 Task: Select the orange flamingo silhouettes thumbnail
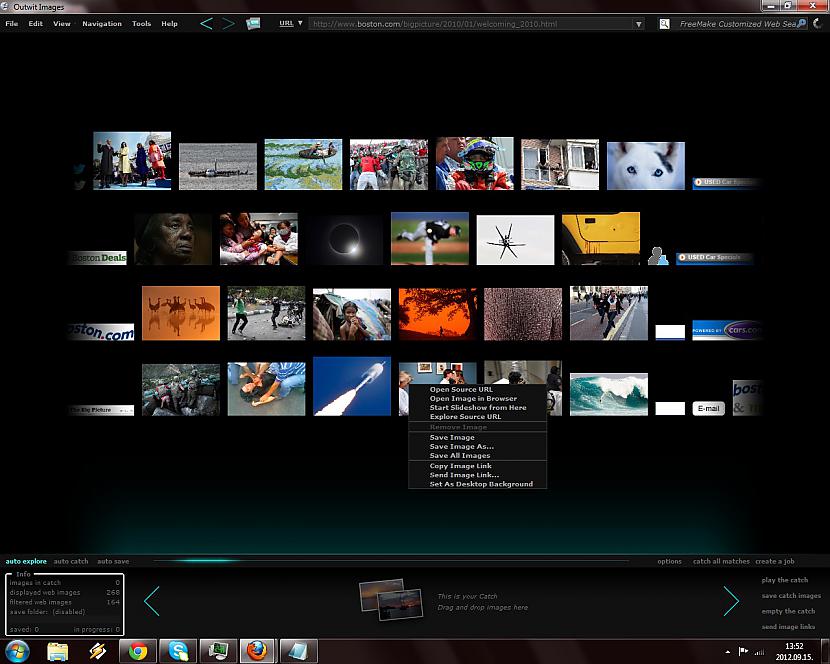pyautogui.click(x=181, y=313)
